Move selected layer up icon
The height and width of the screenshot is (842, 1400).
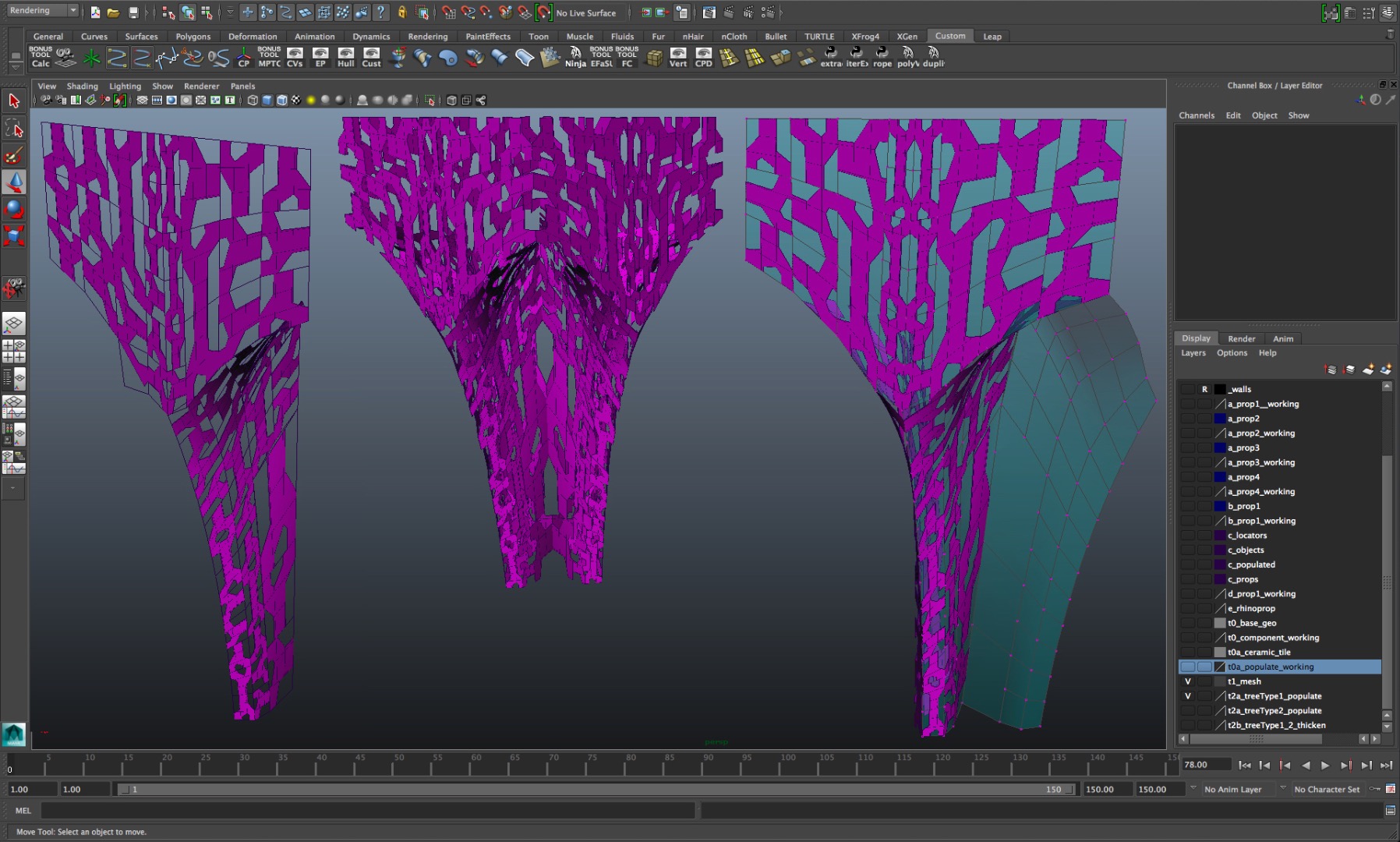[x=1331, y=370]
